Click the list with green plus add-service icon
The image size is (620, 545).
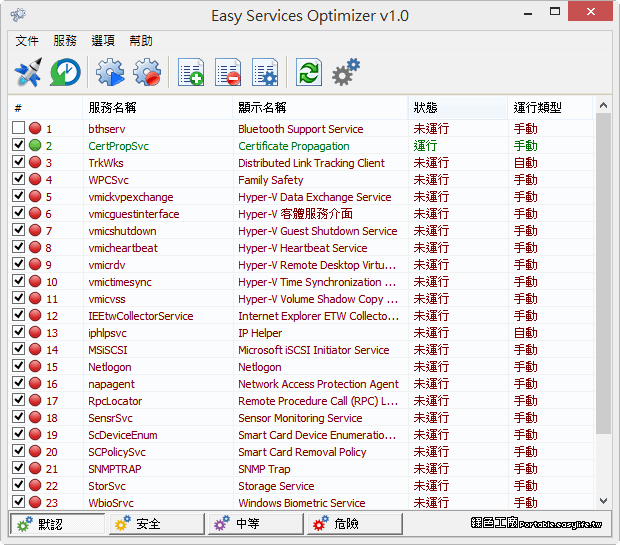pos(191,72)
